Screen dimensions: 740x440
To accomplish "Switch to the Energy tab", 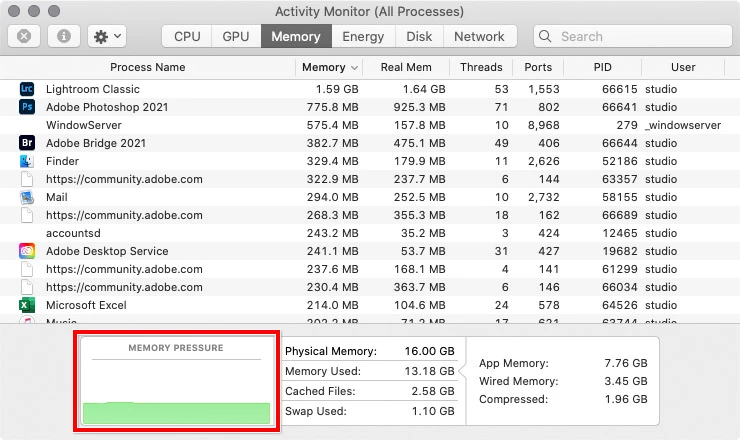I will [x=363, y=36].
